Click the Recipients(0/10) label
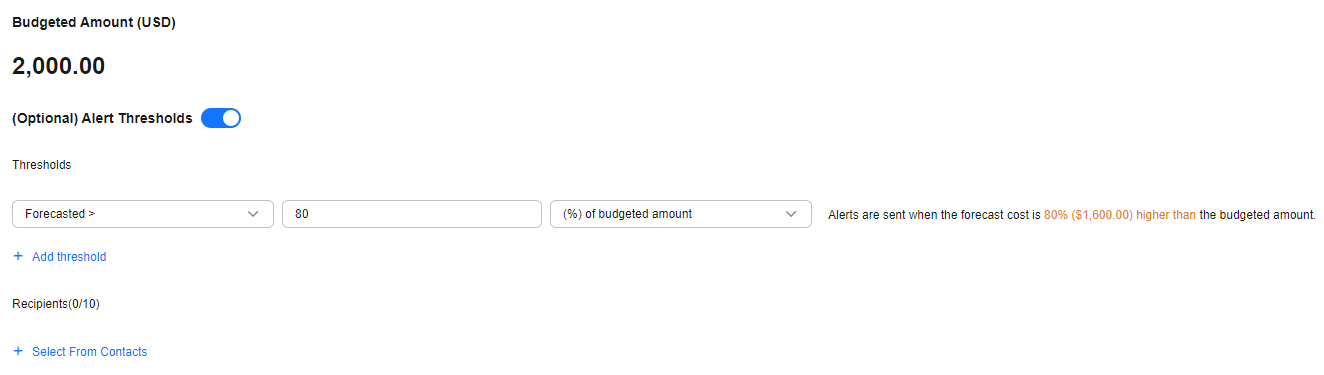This screenshot has width=1324, height=375. (x=56, y=304)
